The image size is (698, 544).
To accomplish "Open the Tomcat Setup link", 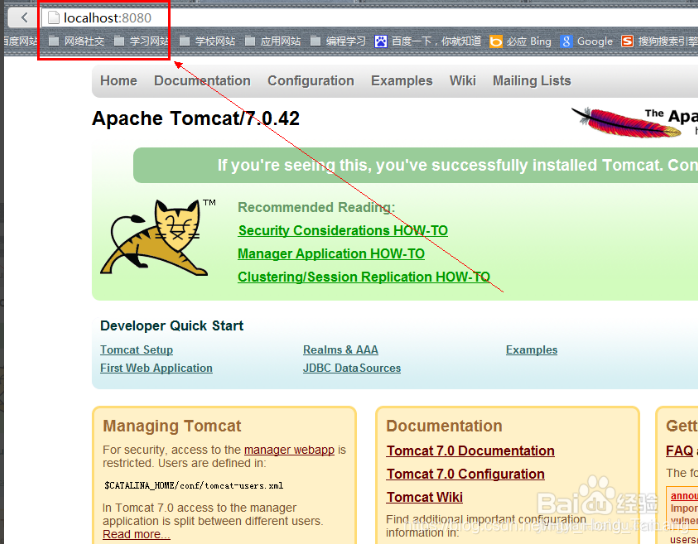I will (137, 350).
